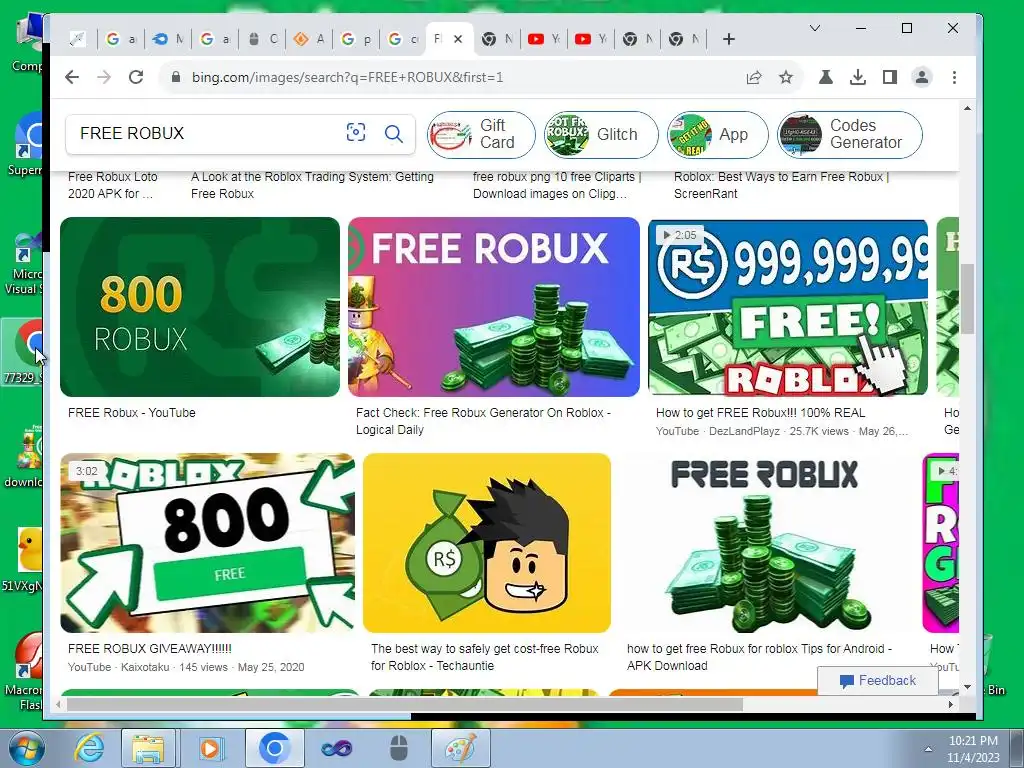
Task: Open the yellow Roblox character thumbnail
Action: point(487,543)
